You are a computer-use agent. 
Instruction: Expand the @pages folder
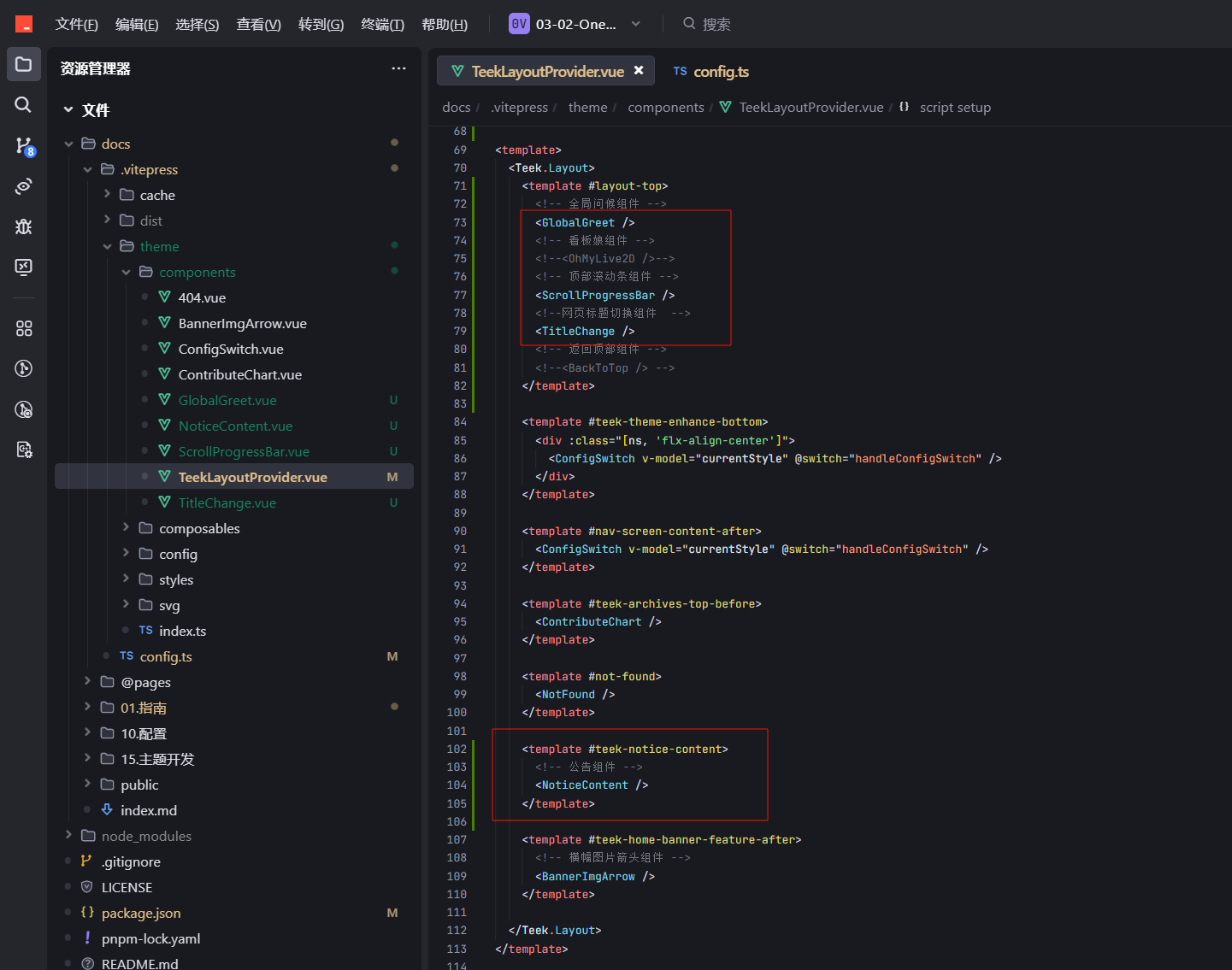[x=87, y=681]
